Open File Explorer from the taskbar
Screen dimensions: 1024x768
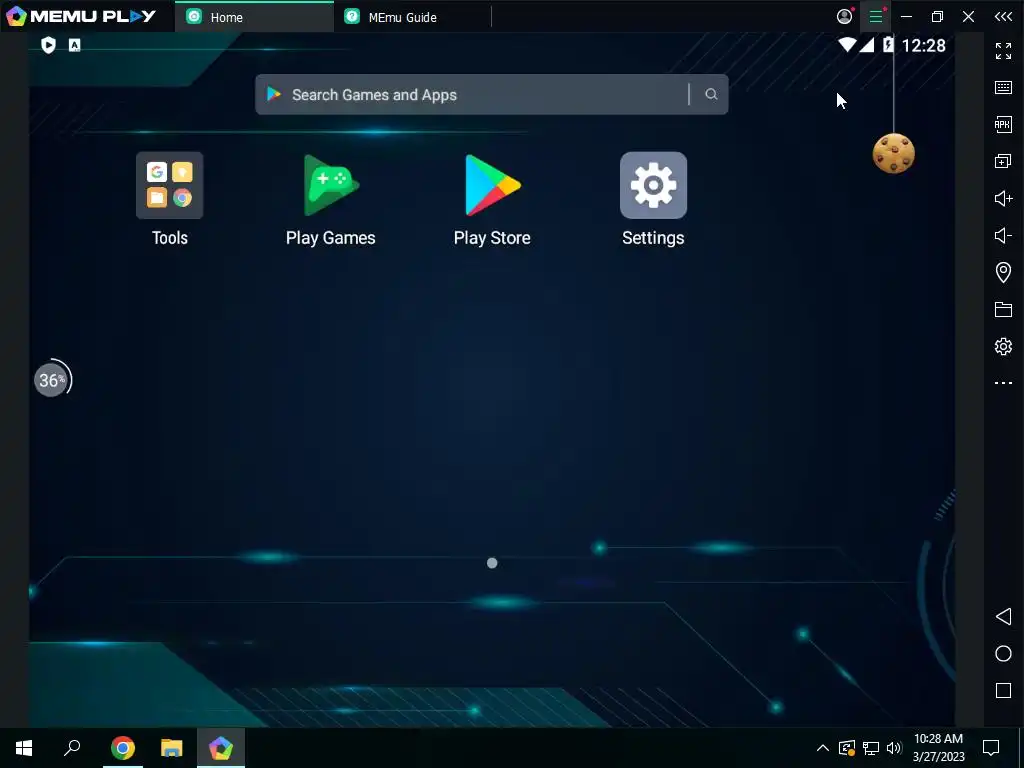pos(171,748)
